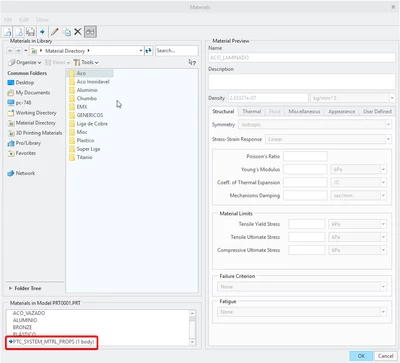Select Material Directory in Common Folders
This screenshot has width=400, height=363.
[31, 123]
